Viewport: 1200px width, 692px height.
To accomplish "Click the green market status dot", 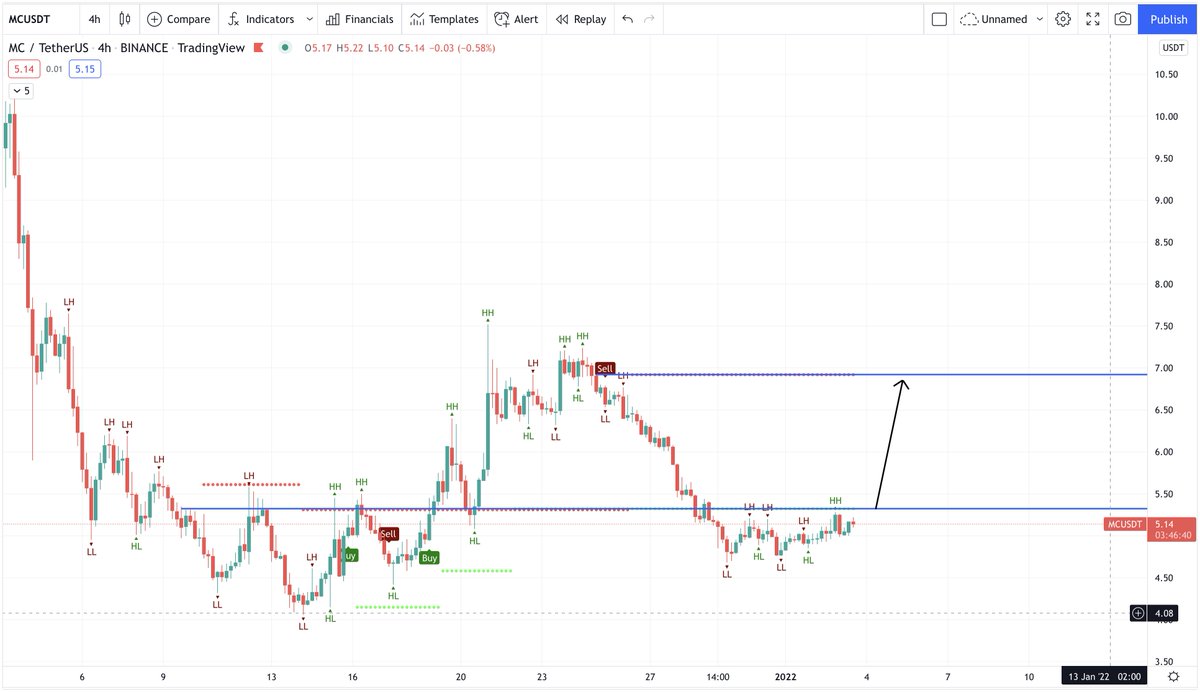I will 286,47.
